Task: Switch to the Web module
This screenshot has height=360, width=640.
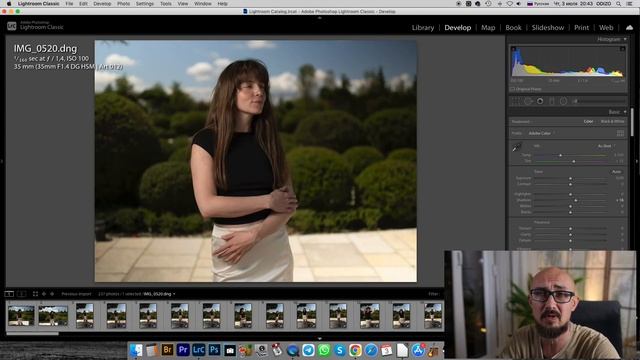Action: (606, 27)
